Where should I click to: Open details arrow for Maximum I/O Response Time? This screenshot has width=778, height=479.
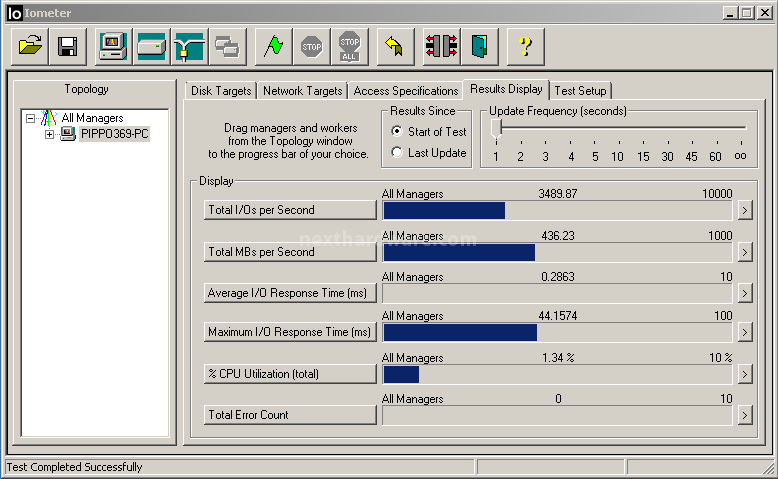pos(744,332)
